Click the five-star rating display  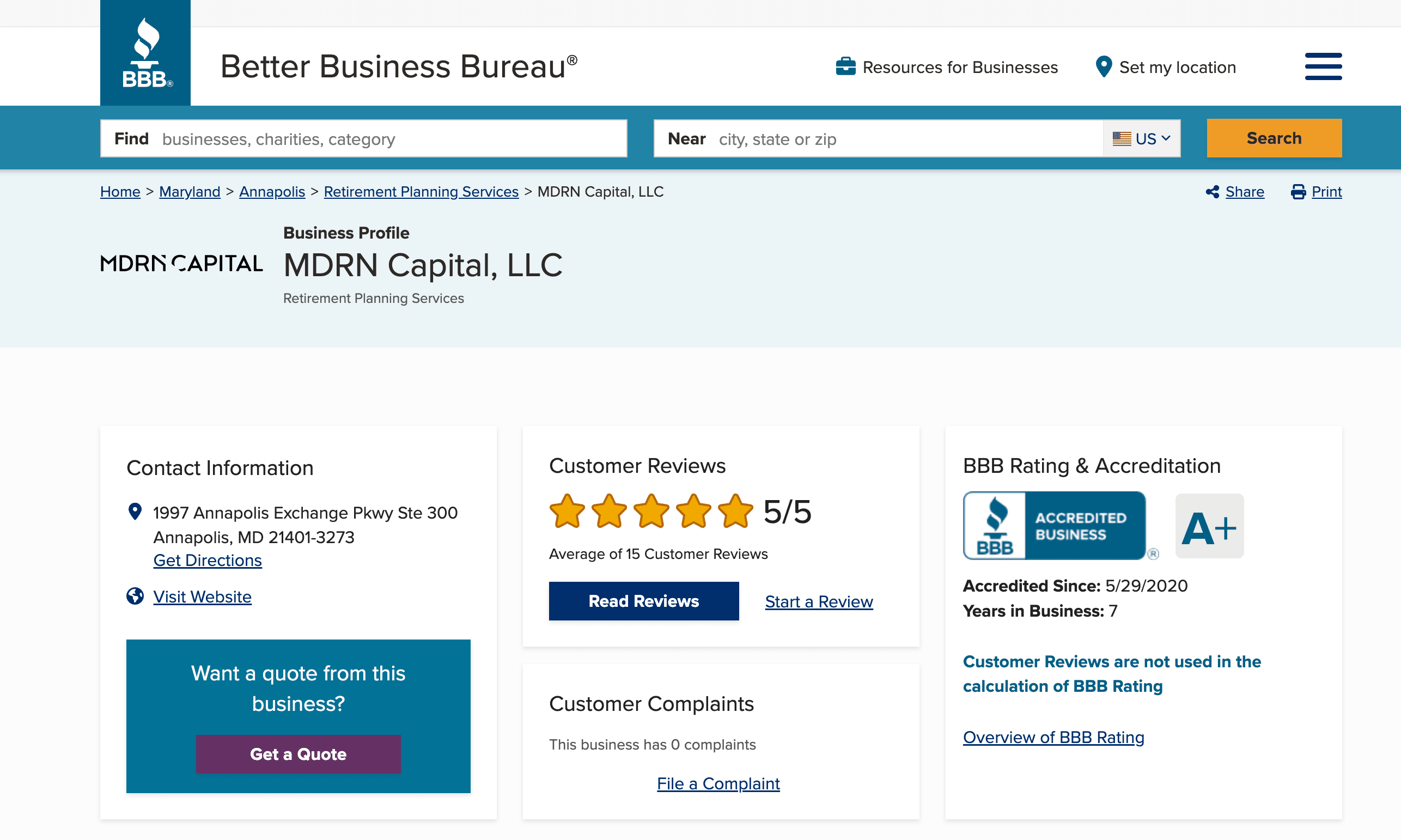[x=651, y=511]
